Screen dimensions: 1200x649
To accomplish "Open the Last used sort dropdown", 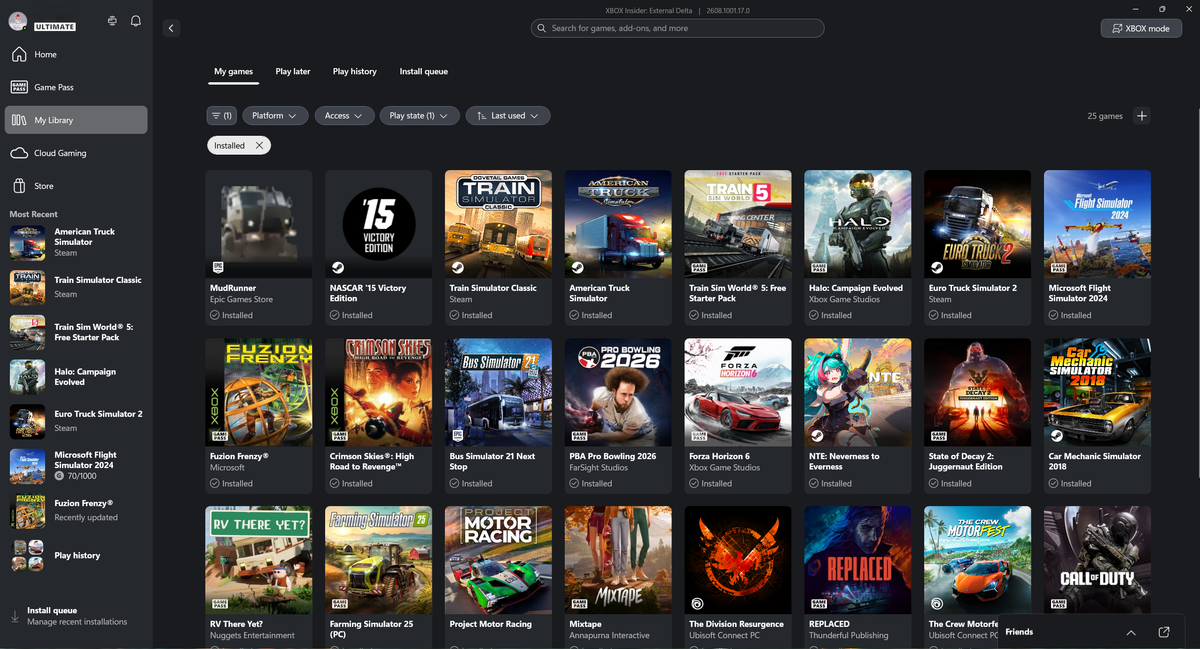I will [x=507, y=116].
